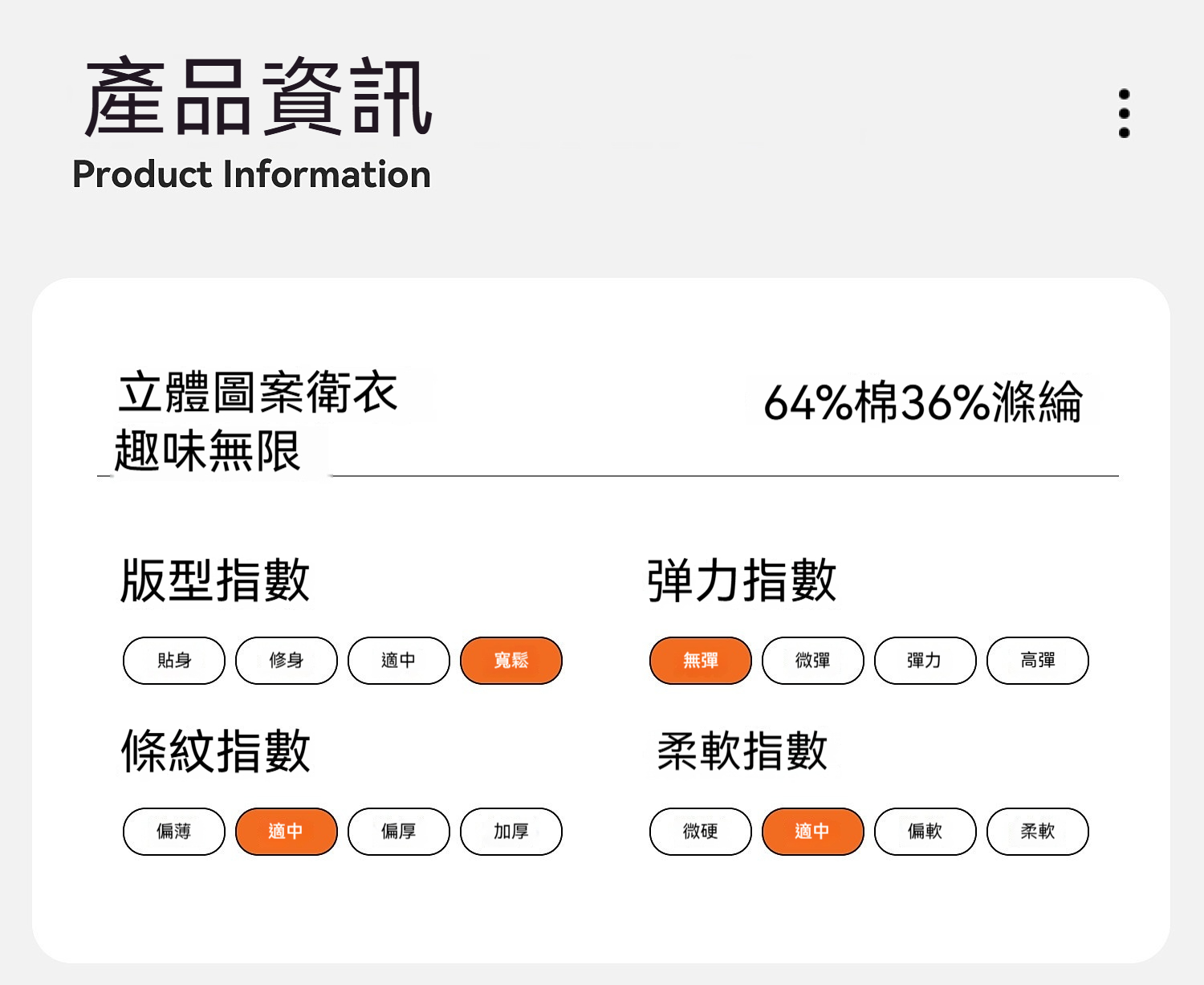Screen dimensions: 1204x985
Task: Click the 產品資訊 page heading
Action: coord(258,98)
